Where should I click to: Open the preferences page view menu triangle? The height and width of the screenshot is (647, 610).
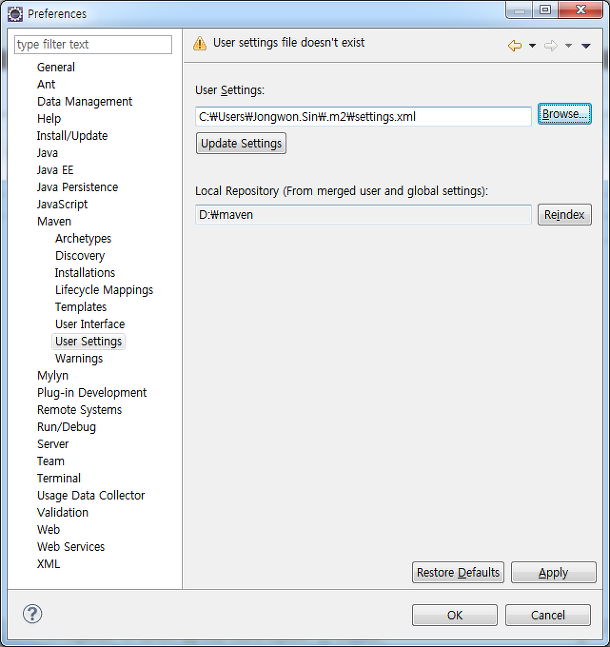coord(586,46)
